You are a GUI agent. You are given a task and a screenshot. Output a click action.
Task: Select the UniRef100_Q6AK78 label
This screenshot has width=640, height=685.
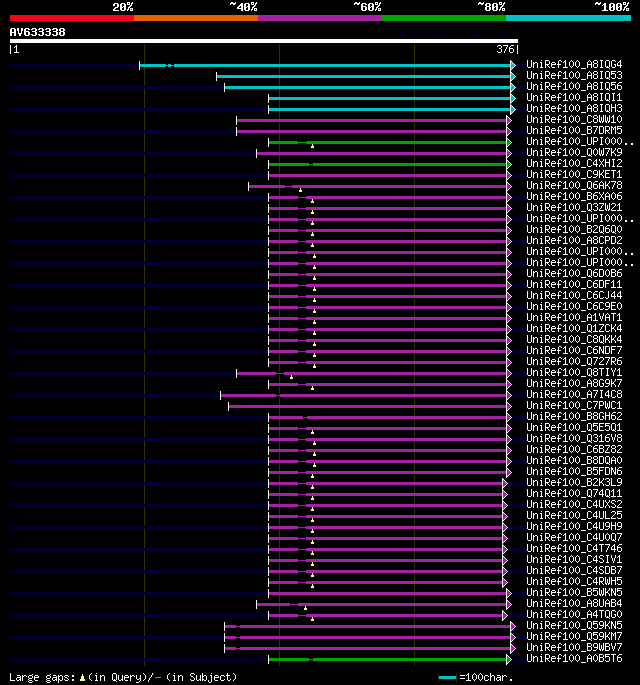tap(574, 186)
